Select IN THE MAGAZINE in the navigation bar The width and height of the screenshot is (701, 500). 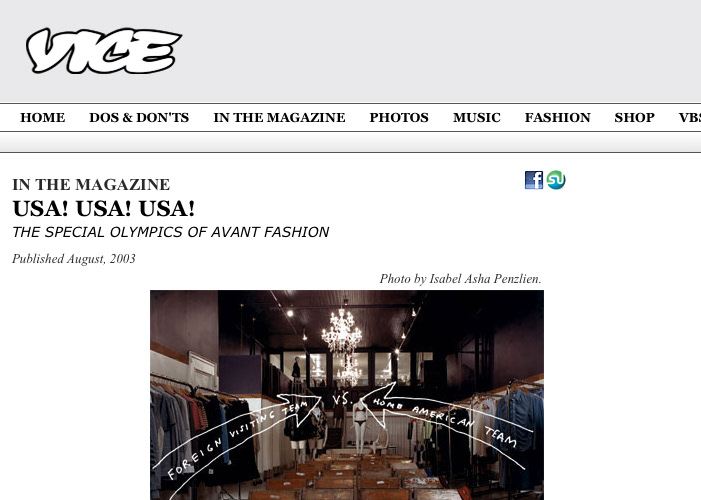[279, 118]
